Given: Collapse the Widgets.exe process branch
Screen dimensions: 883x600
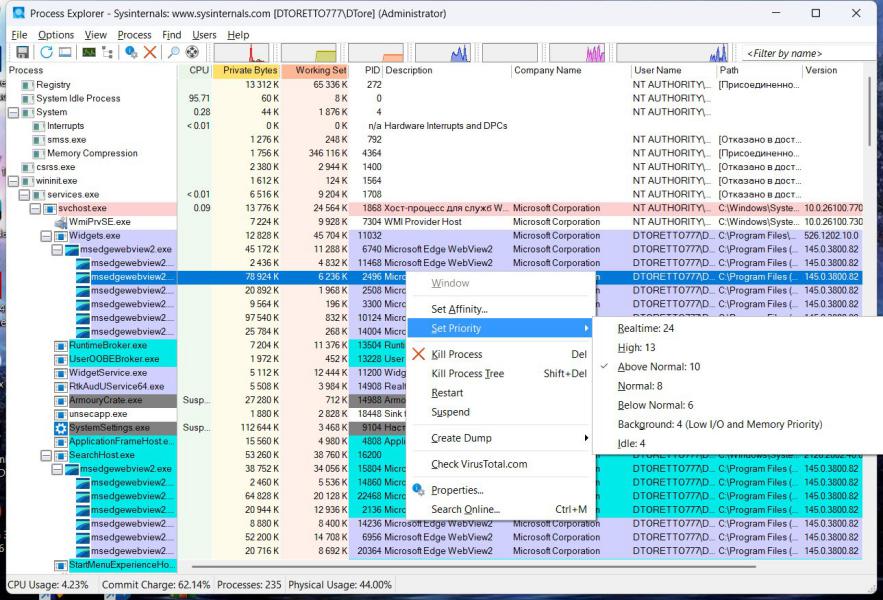Looking at the screenshot, I should 46,236.
